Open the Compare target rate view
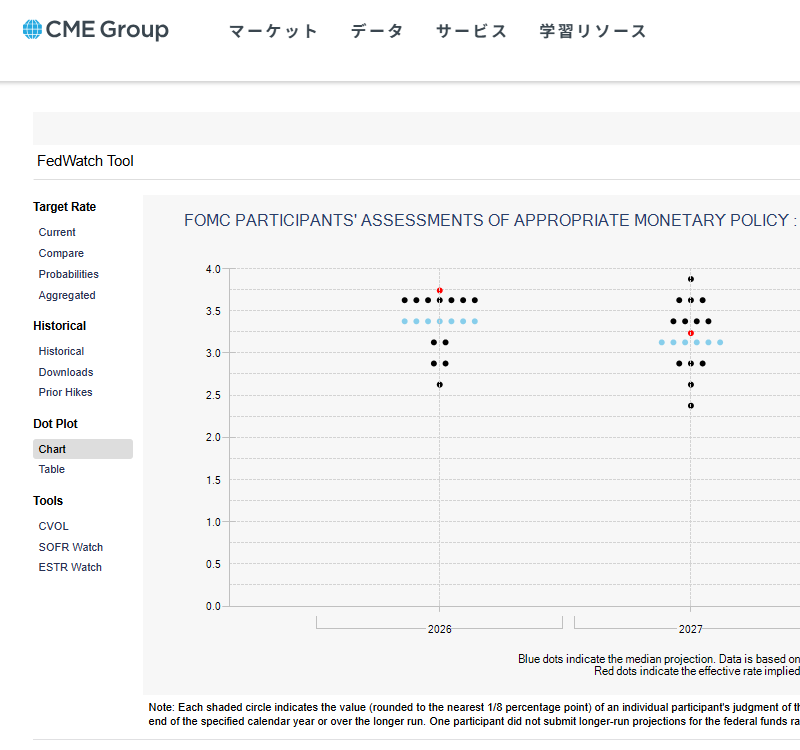The width and height of the screenshot is (800, 750). pos(61,253)
